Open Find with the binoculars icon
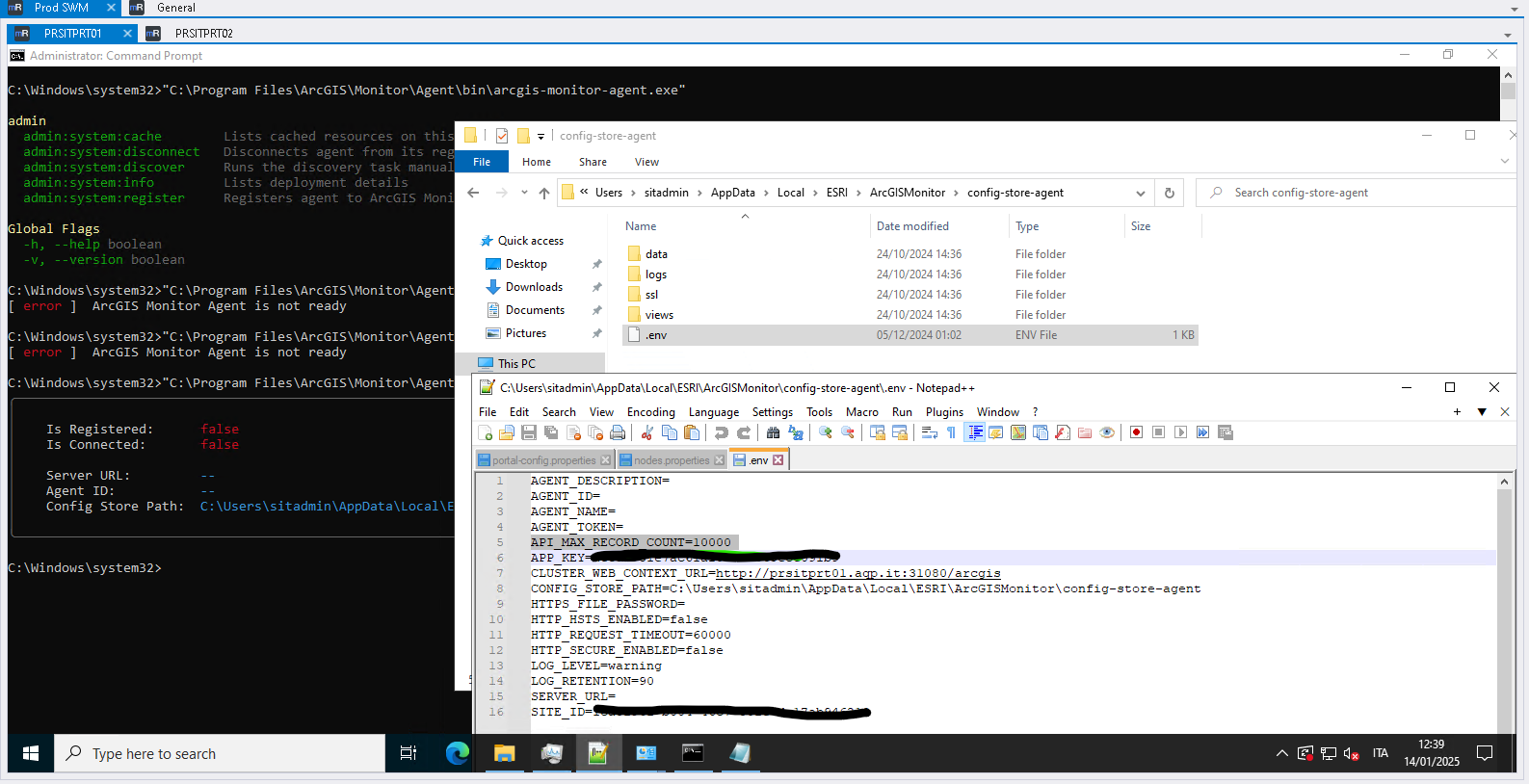 pos(774,433)
